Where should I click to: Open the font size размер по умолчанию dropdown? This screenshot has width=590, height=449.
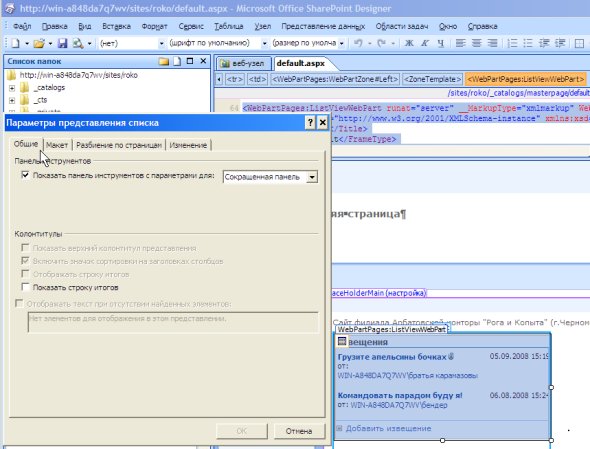(342, 44)
